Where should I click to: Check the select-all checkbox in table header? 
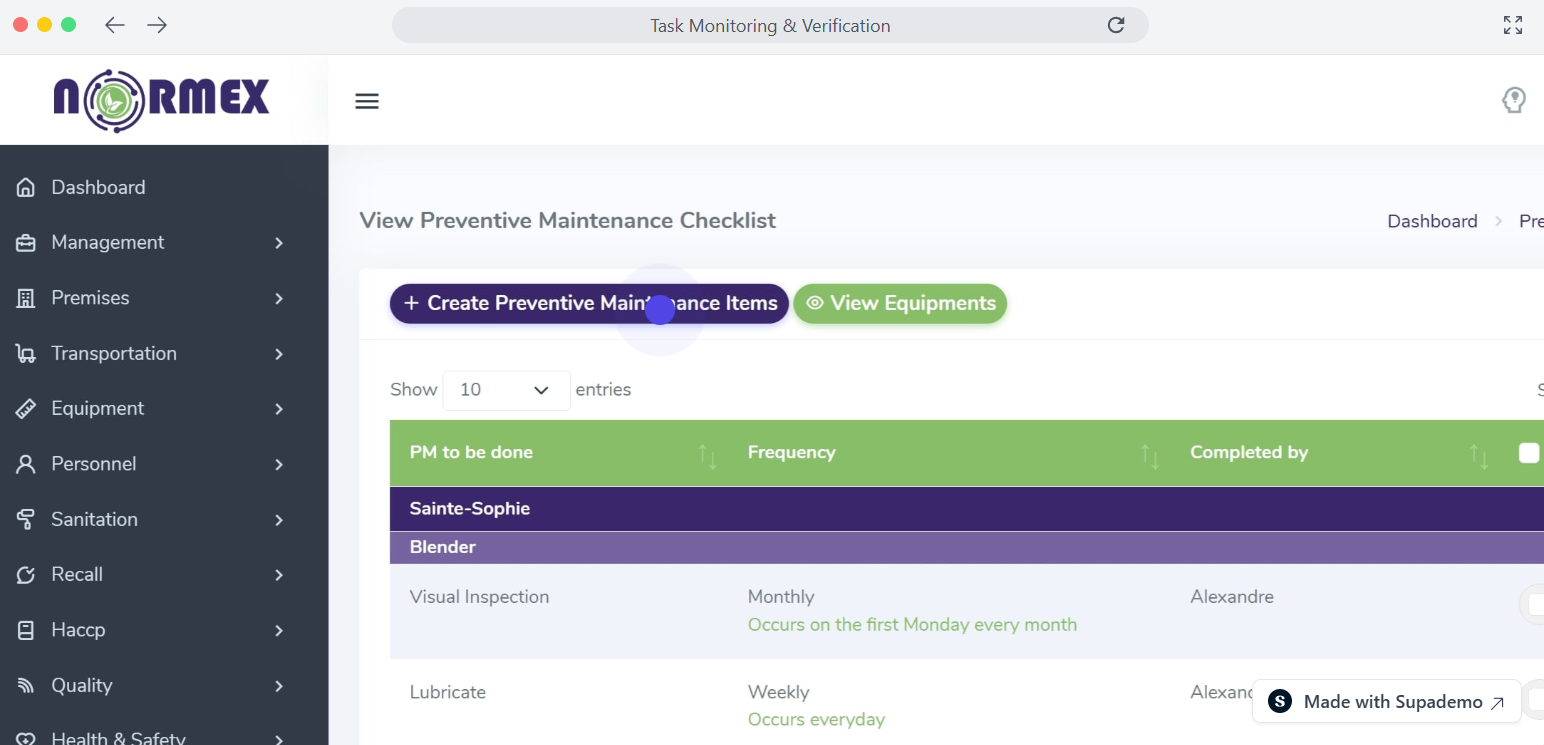pyautogui.click(x=1528, y=453)
